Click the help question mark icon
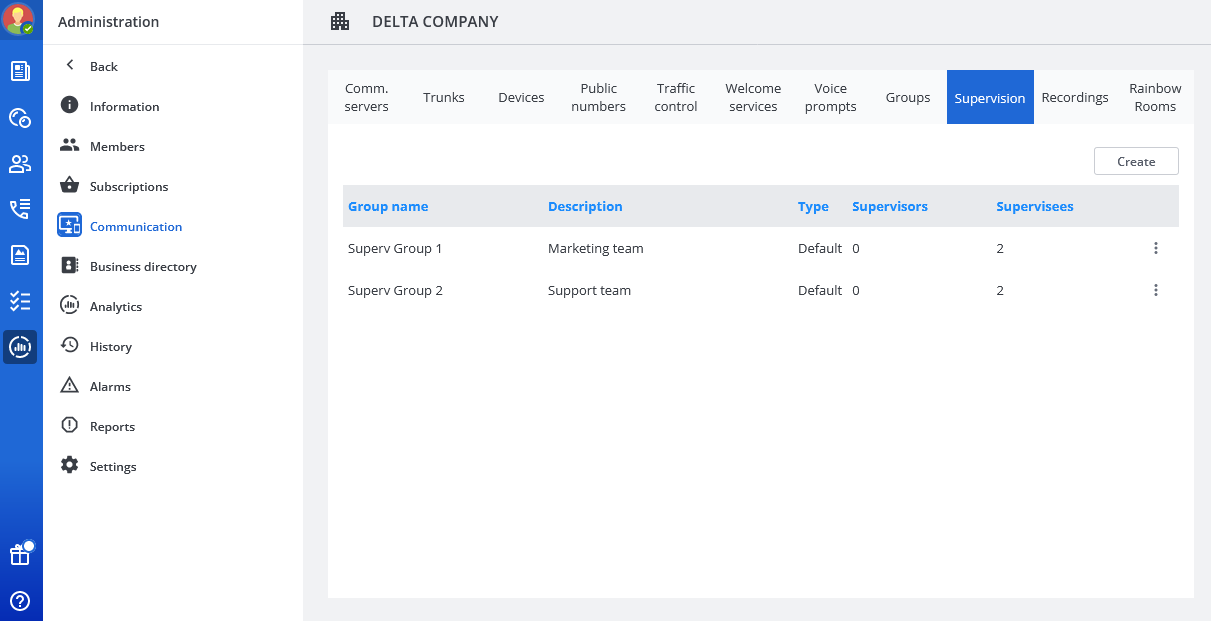The height and width of the screenshot is (621, 1211). pyautogui.click(x=20, y=601)
